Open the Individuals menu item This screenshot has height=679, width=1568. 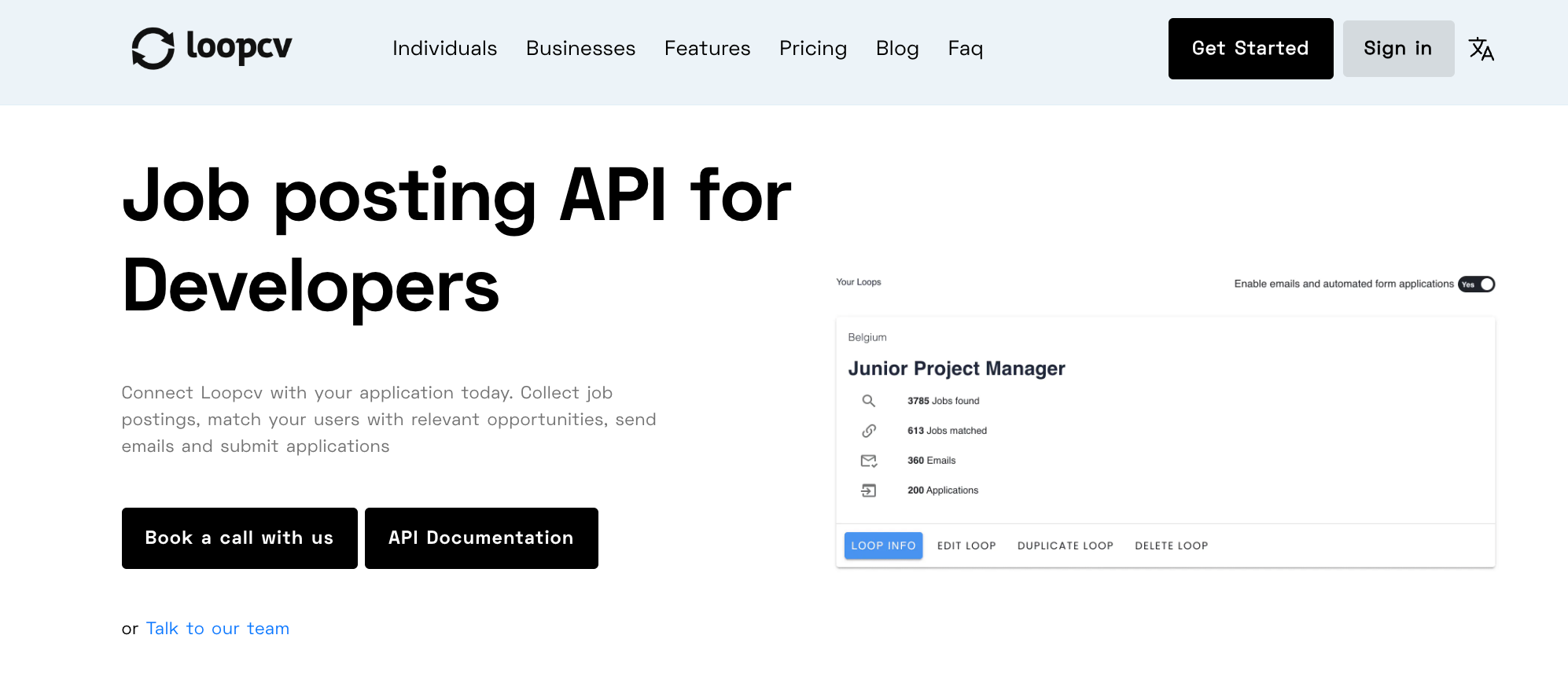tap(444, 49)
